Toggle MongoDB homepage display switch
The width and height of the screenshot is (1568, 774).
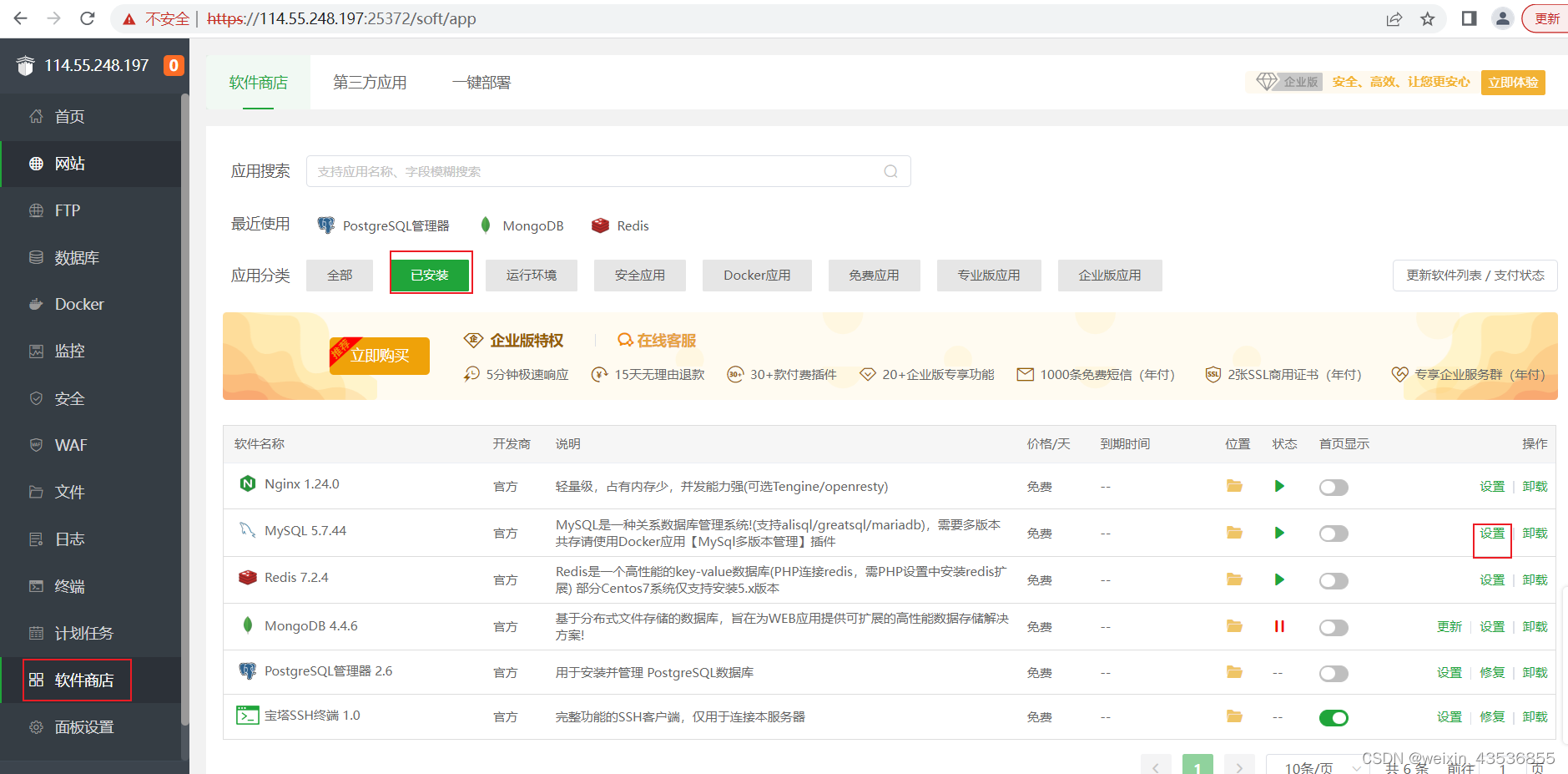(1334, 628)
